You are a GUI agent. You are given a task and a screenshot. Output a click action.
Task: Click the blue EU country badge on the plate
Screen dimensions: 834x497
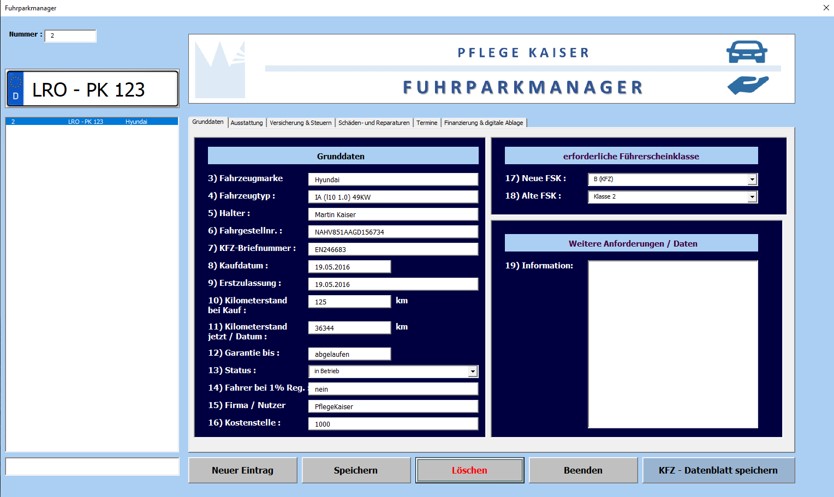[x=15, y=90]
